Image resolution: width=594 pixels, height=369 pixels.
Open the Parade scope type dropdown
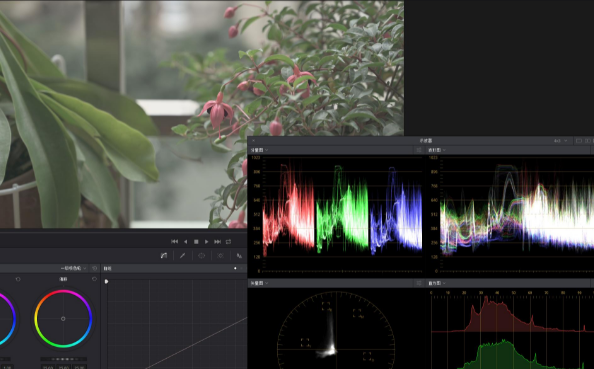[259, 150]
